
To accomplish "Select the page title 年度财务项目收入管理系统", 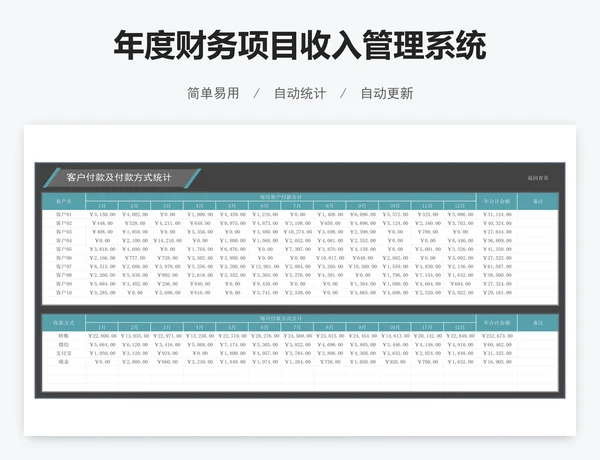I will tap(300, 46).
